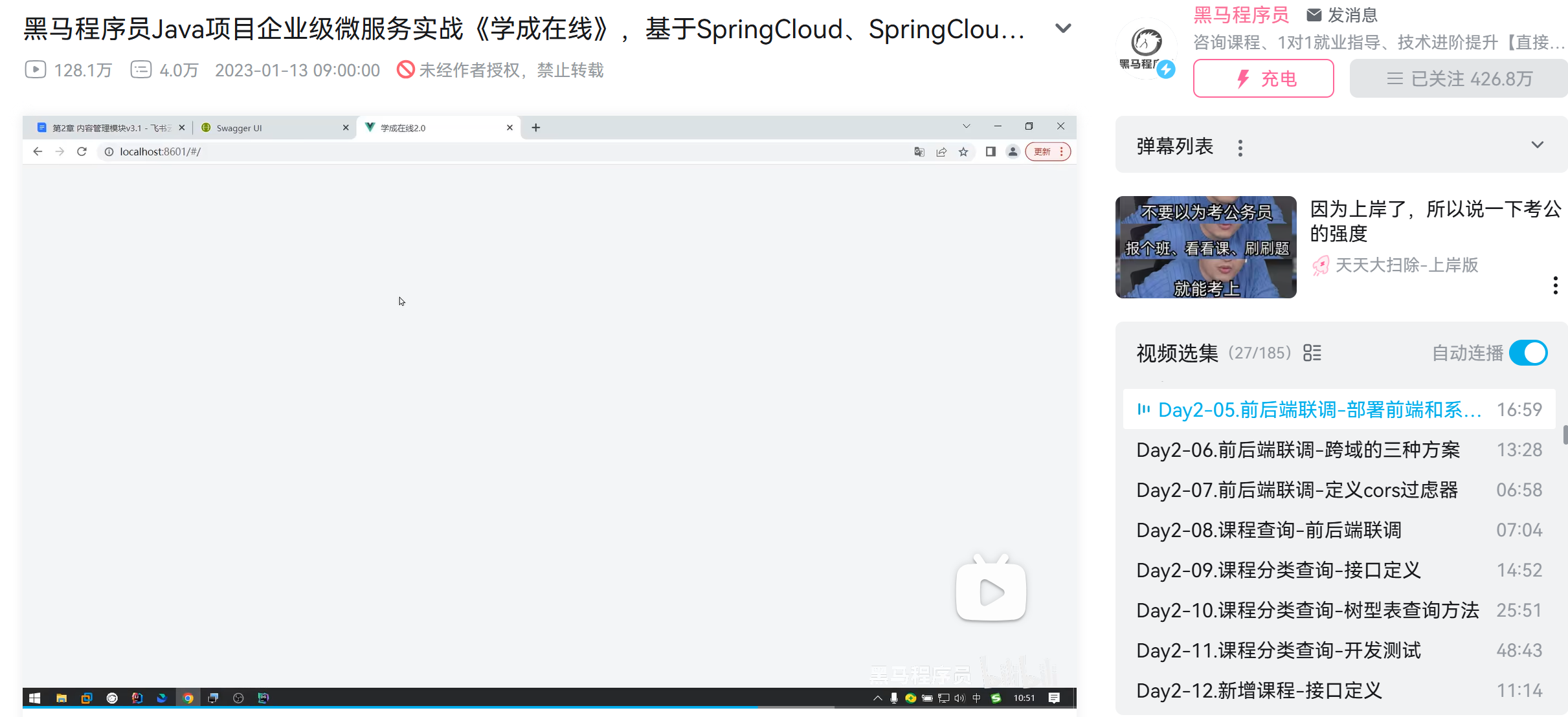Open the Chrome profile avatar icon
This screenshot has width=1568, height=717.
point(1013,151)
